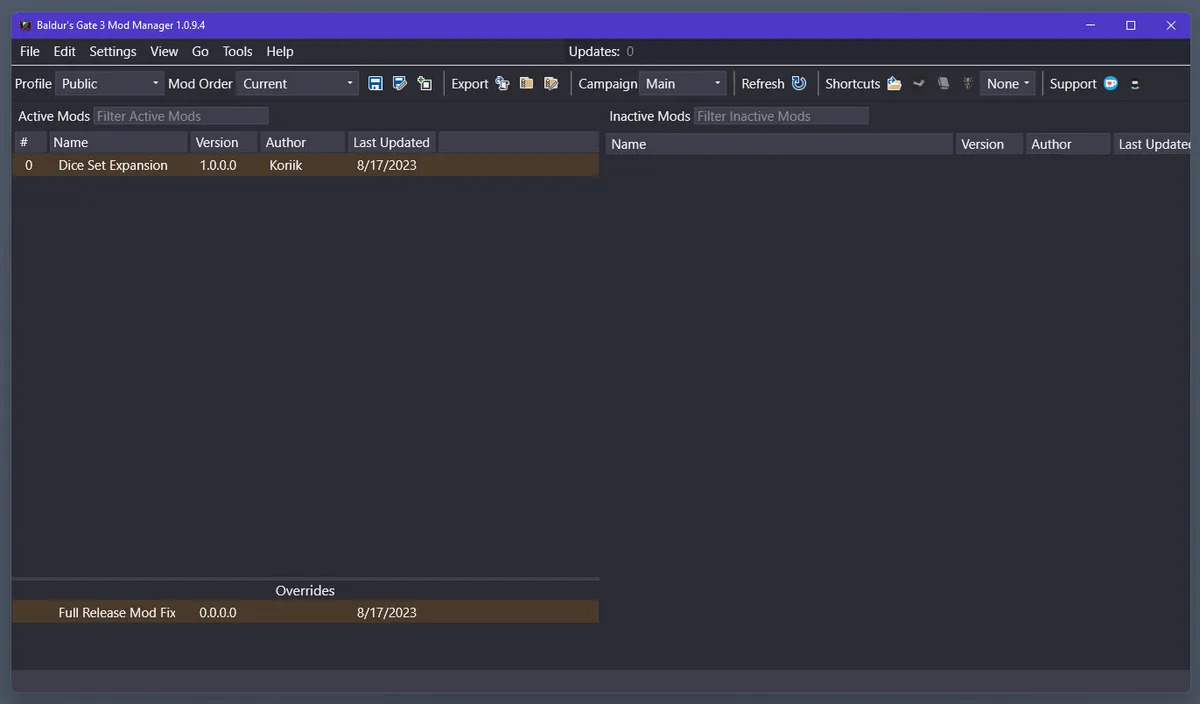Open the Tools menu
The height and width of the screenshot is (704, 1200).
[x=237, y=51]
